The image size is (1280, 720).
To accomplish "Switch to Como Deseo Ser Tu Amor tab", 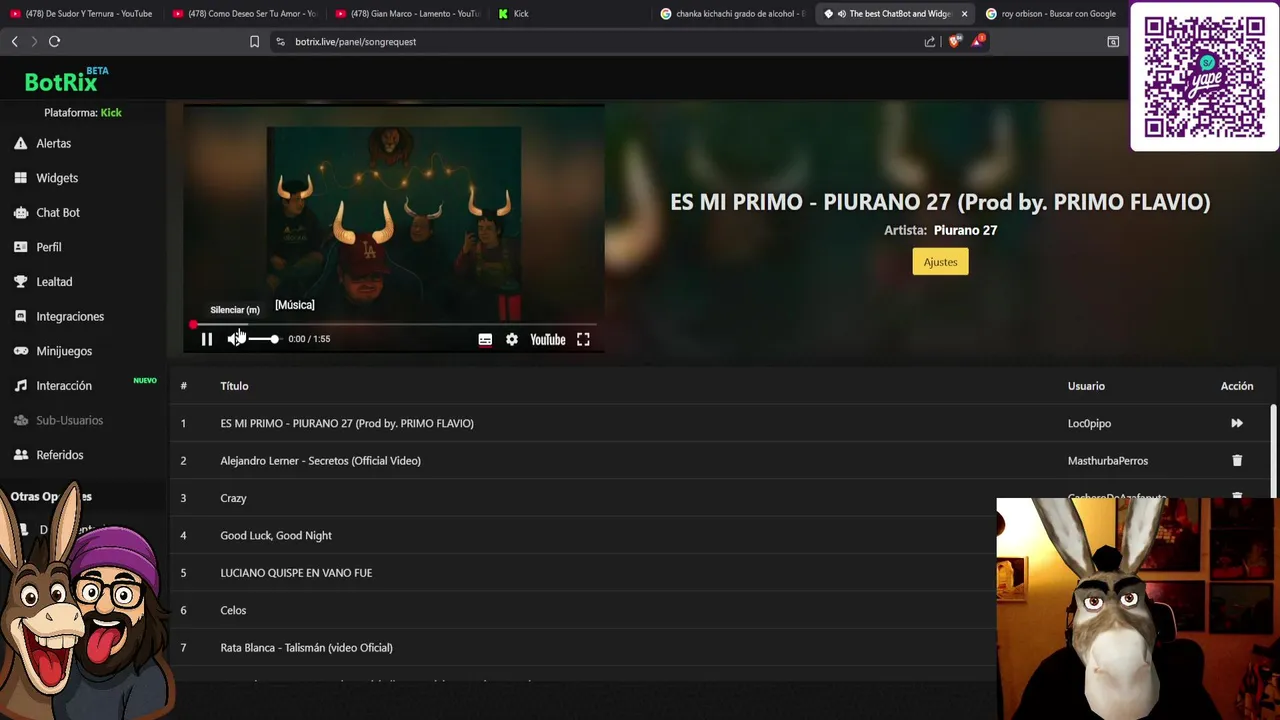I will pyautogui.click(x=245, y=14).
